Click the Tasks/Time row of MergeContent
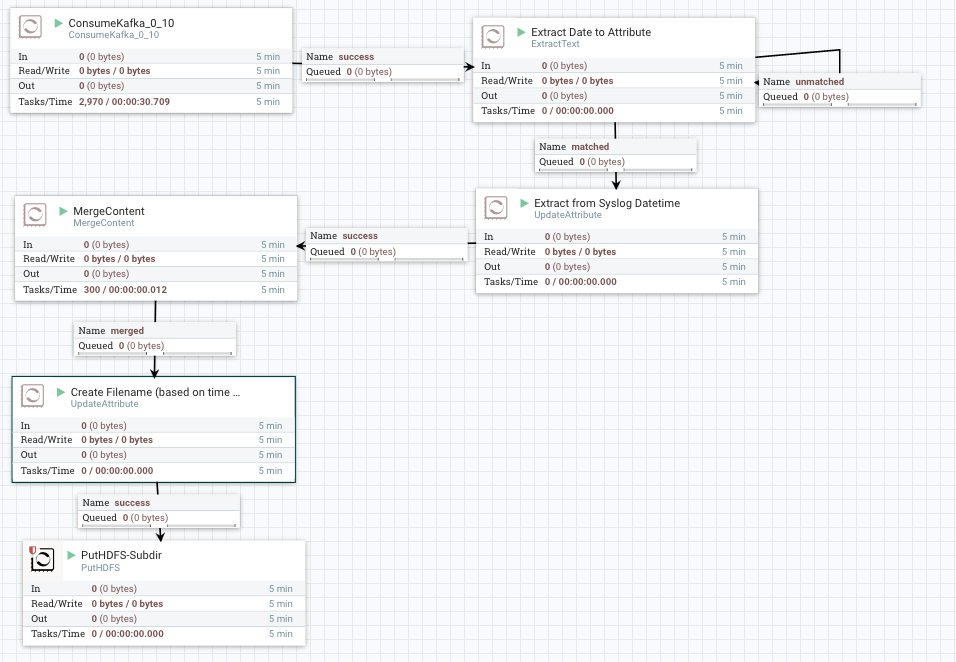Viewport: 956px width, 662px height. pos(155,289)
